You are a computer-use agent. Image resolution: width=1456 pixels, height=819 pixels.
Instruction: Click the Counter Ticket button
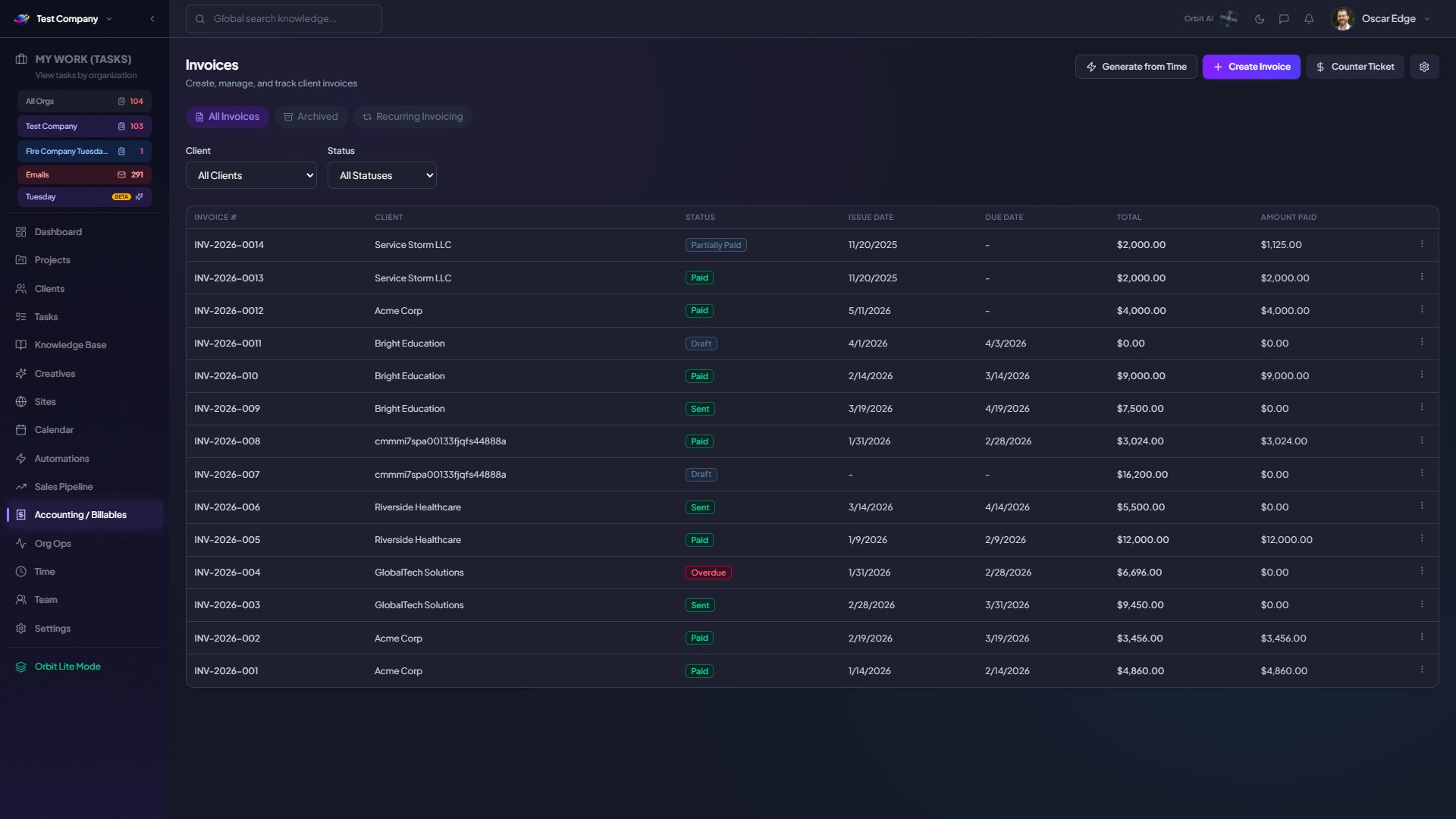coord(1355,67)
